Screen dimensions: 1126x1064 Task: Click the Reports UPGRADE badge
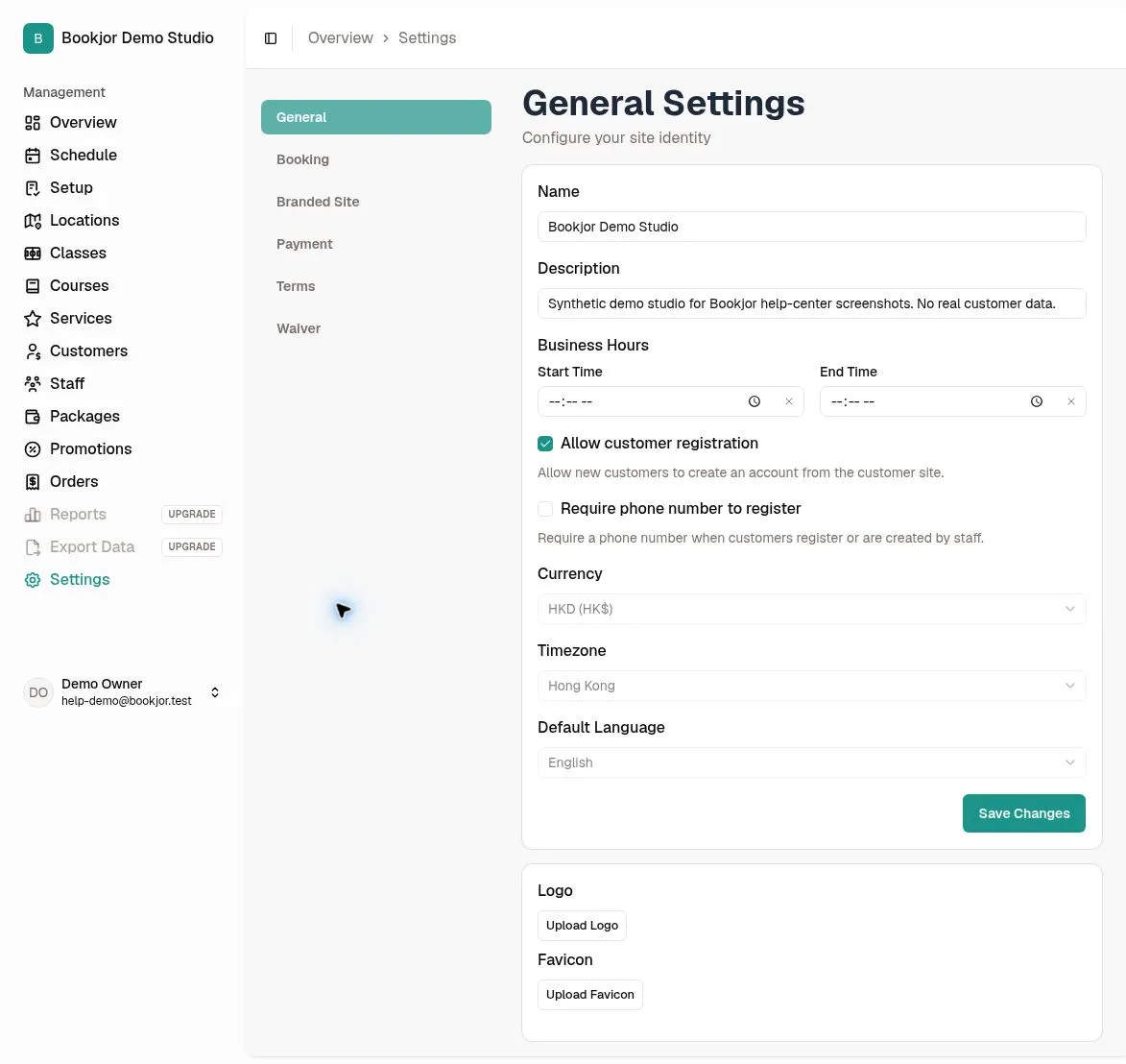192,515
